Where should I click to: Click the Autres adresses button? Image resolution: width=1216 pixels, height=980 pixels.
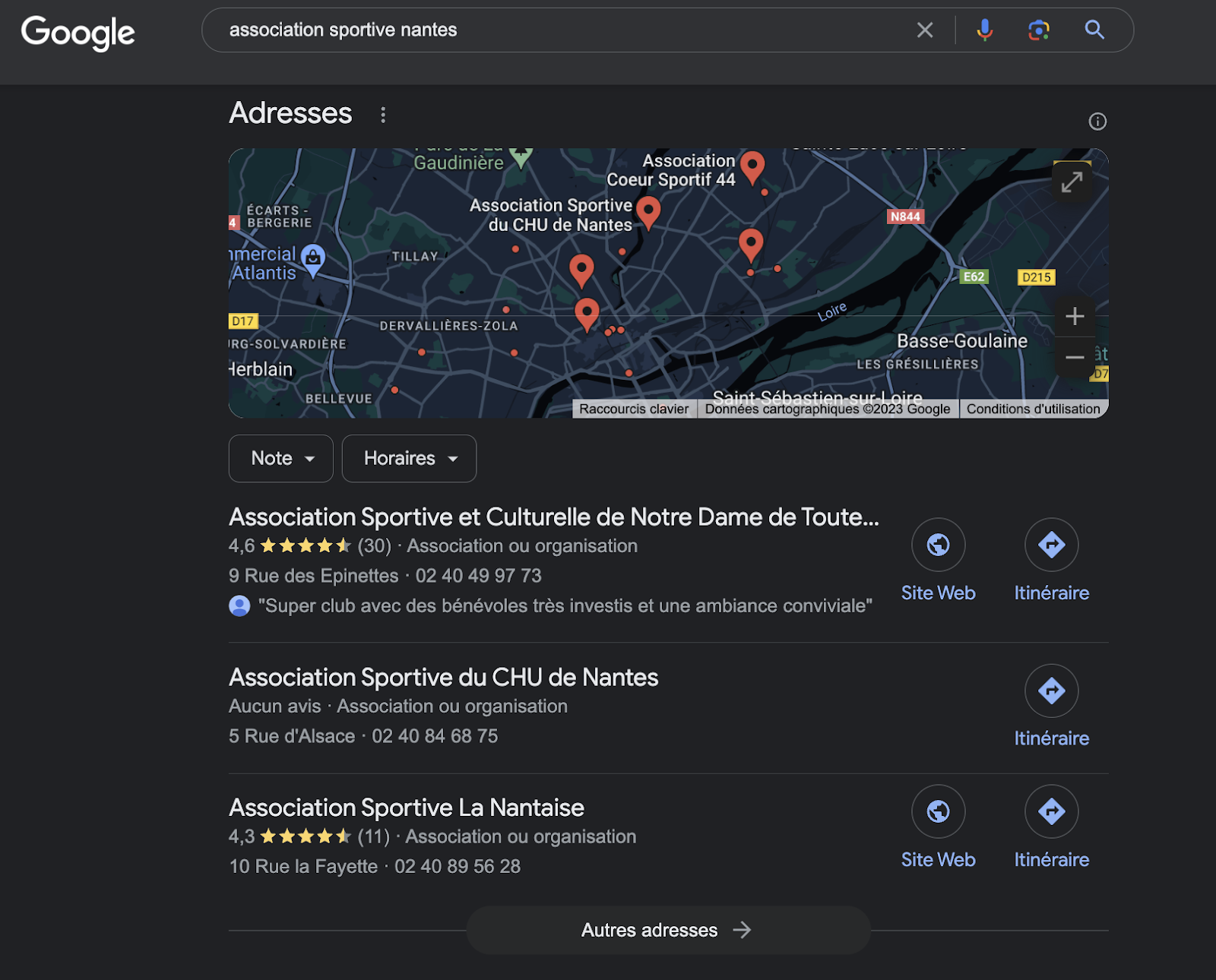[x=668, y=930]
